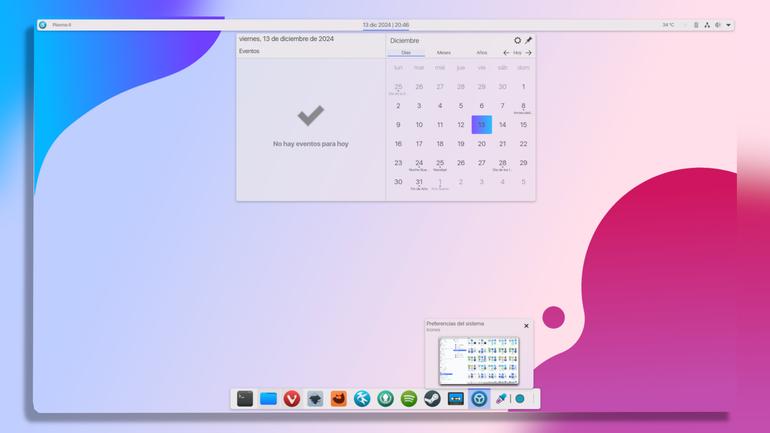
Task: Click the color picker dropper icon in the dock
Action: coord(501,399)
